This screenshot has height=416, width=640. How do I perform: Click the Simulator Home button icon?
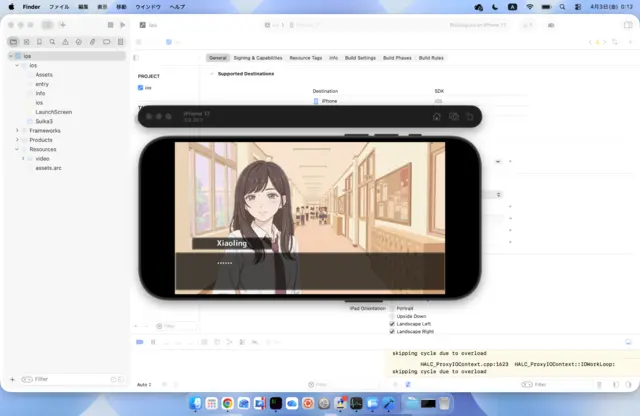(x=436, y=117)
